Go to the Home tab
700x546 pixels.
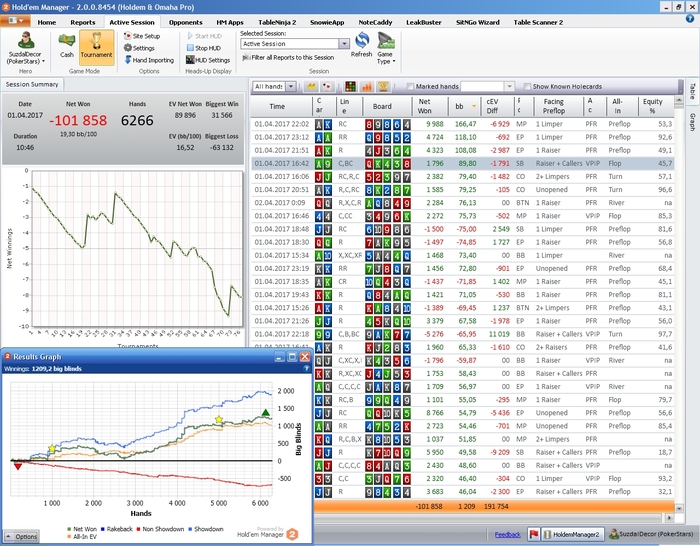[x=47, y=22]
